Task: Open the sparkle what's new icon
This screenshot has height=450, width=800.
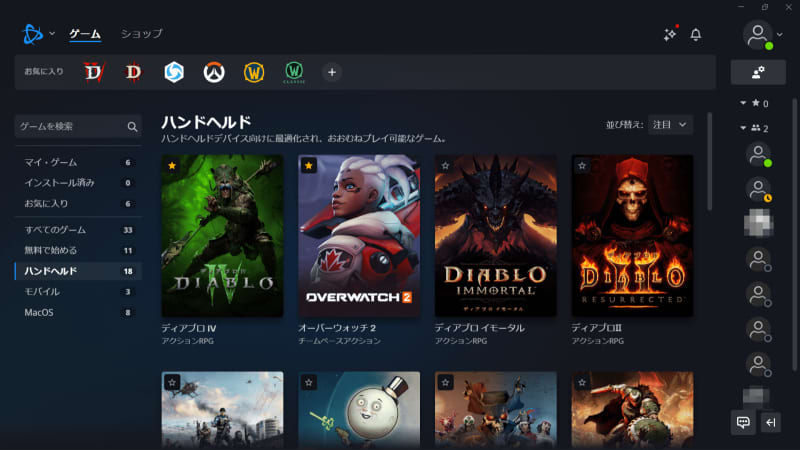Action: tap(670, 34)
